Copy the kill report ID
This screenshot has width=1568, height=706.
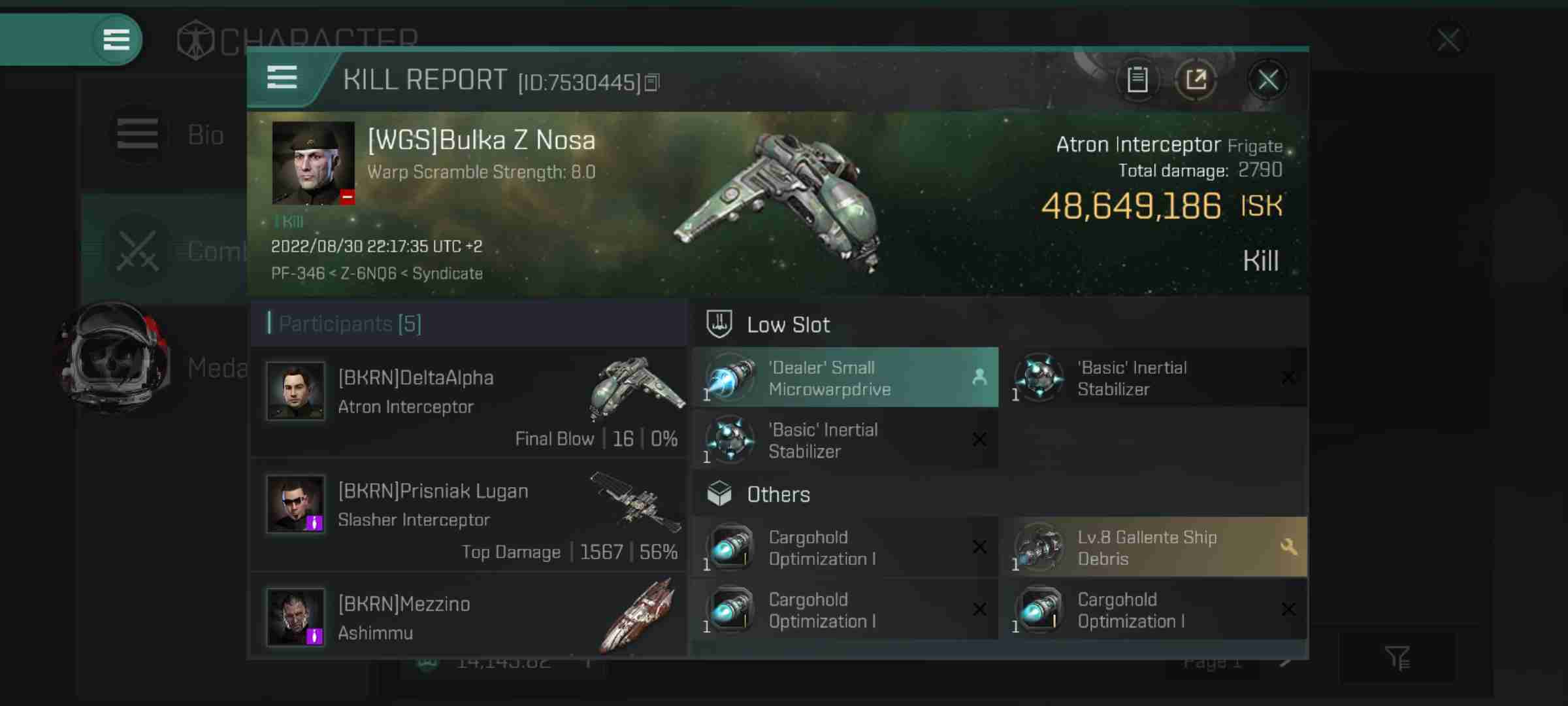652,82
